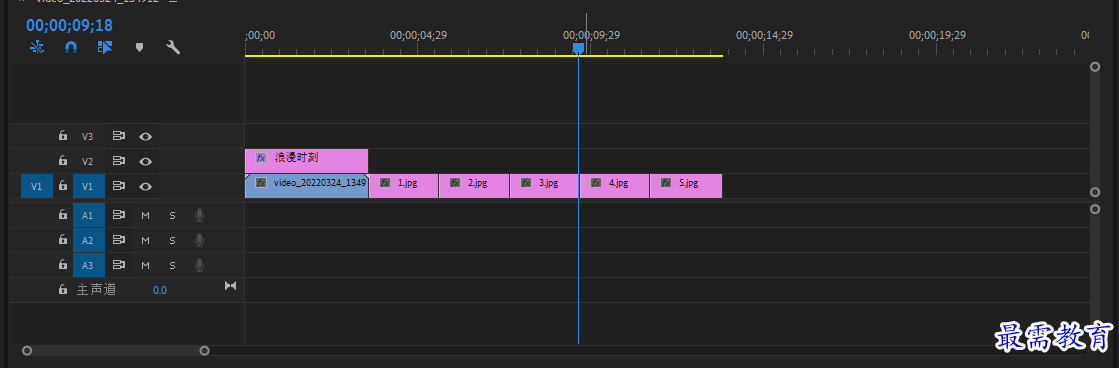Enable voice-over record on A1
This screenshot has height=368, width=1119.
[x=200, y=215]
